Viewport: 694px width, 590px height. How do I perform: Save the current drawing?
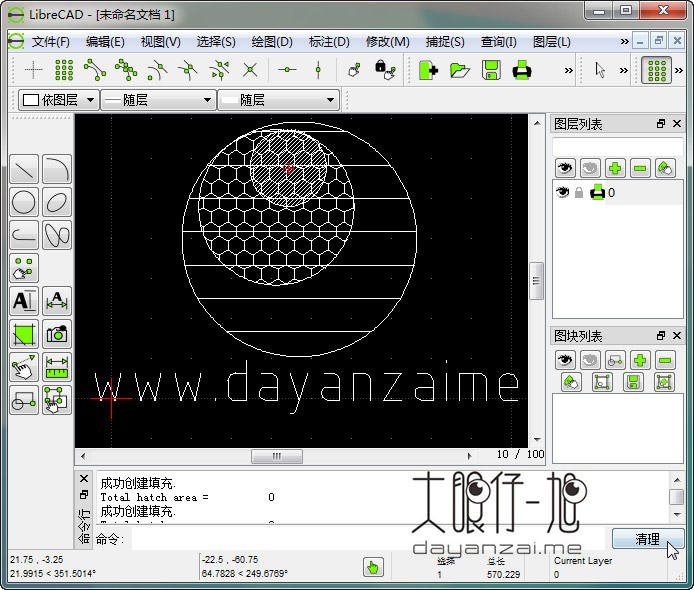pyautogui.click(x=491, y=70)
